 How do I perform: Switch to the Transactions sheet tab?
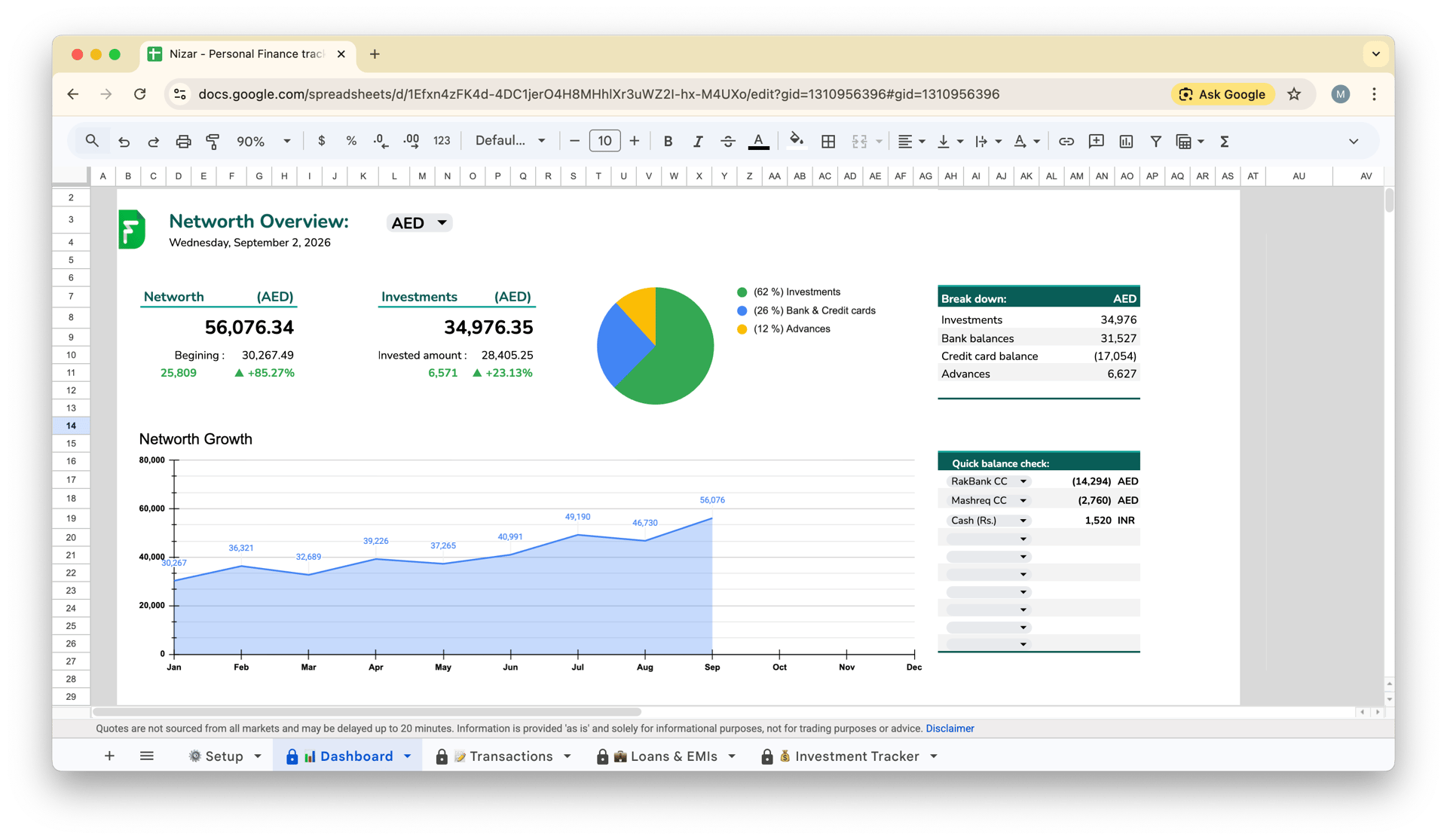510,756
